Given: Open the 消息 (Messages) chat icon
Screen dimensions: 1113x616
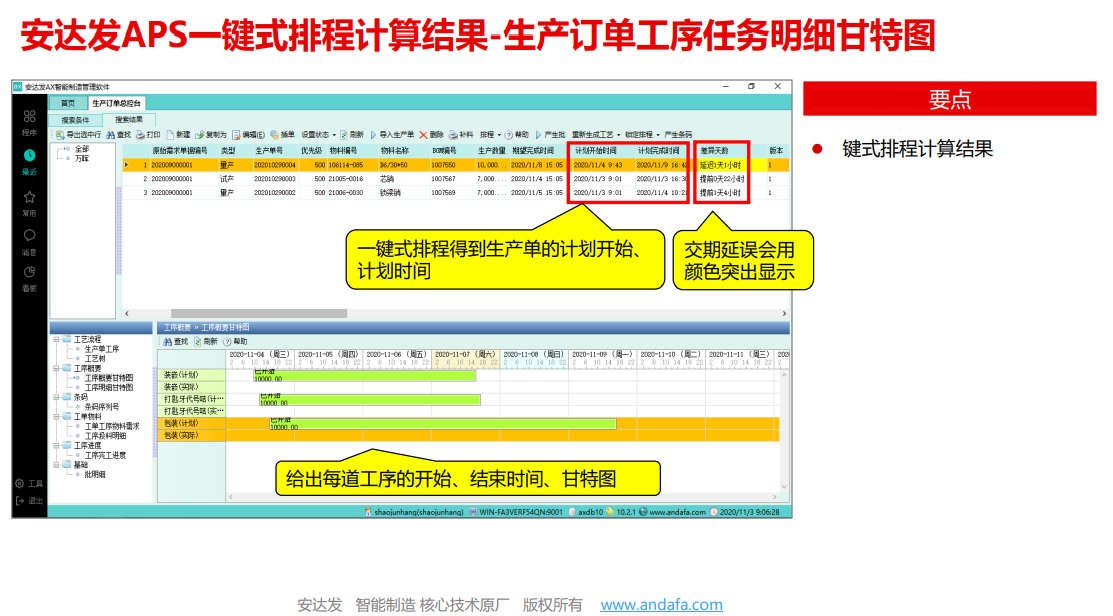Looking at the screenshot, I should (x=29, y=235).
